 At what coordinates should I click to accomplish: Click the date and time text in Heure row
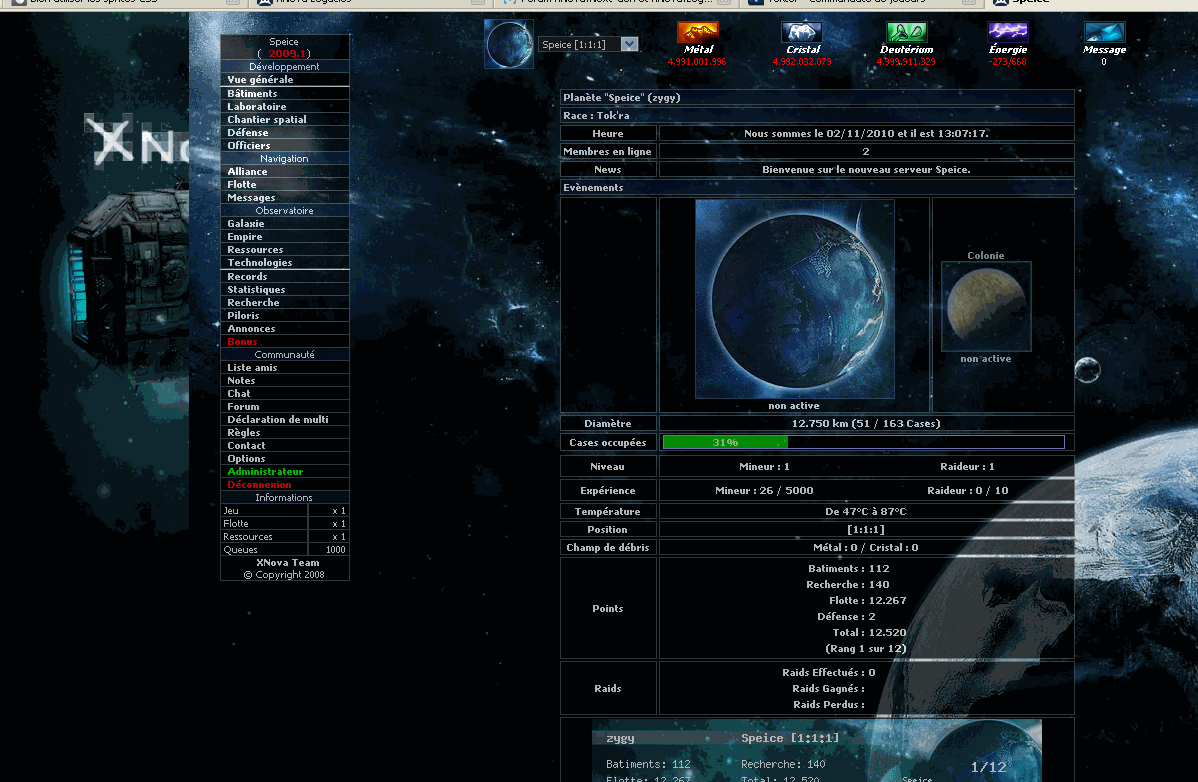tap(866, 133)
